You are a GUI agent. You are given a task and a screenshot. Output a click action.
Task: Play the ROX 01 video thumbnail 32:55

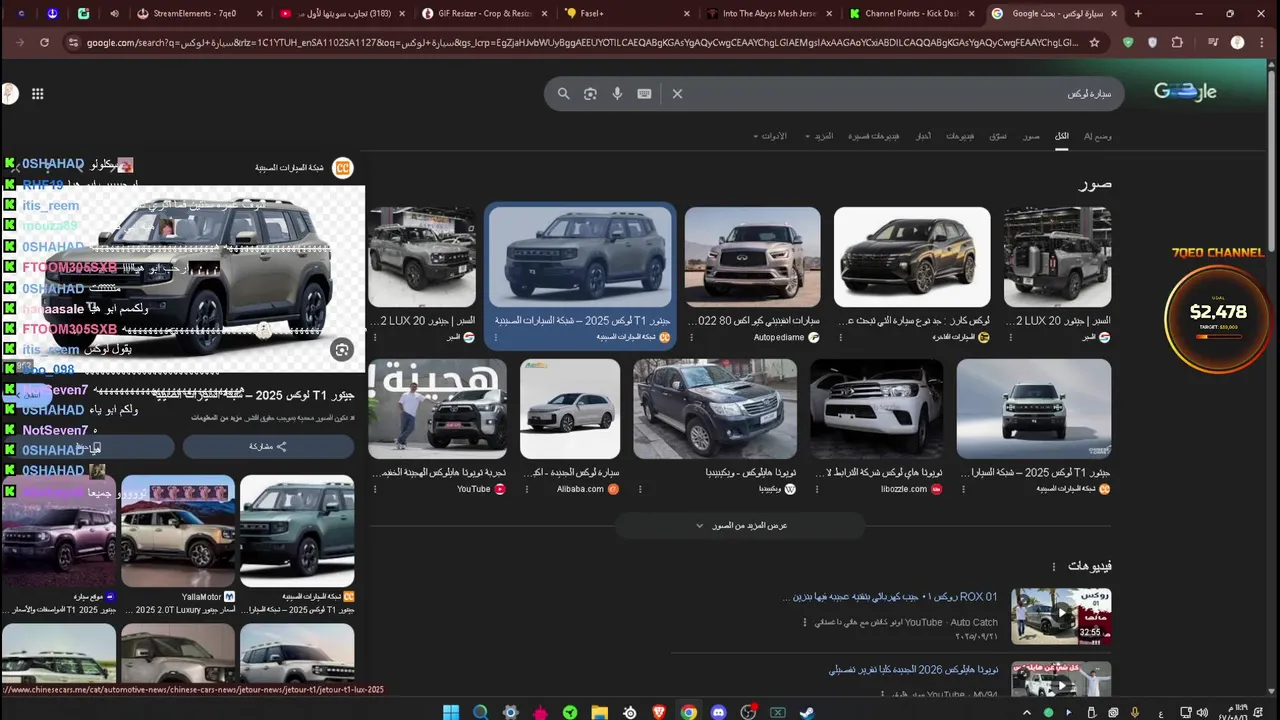1061,616
